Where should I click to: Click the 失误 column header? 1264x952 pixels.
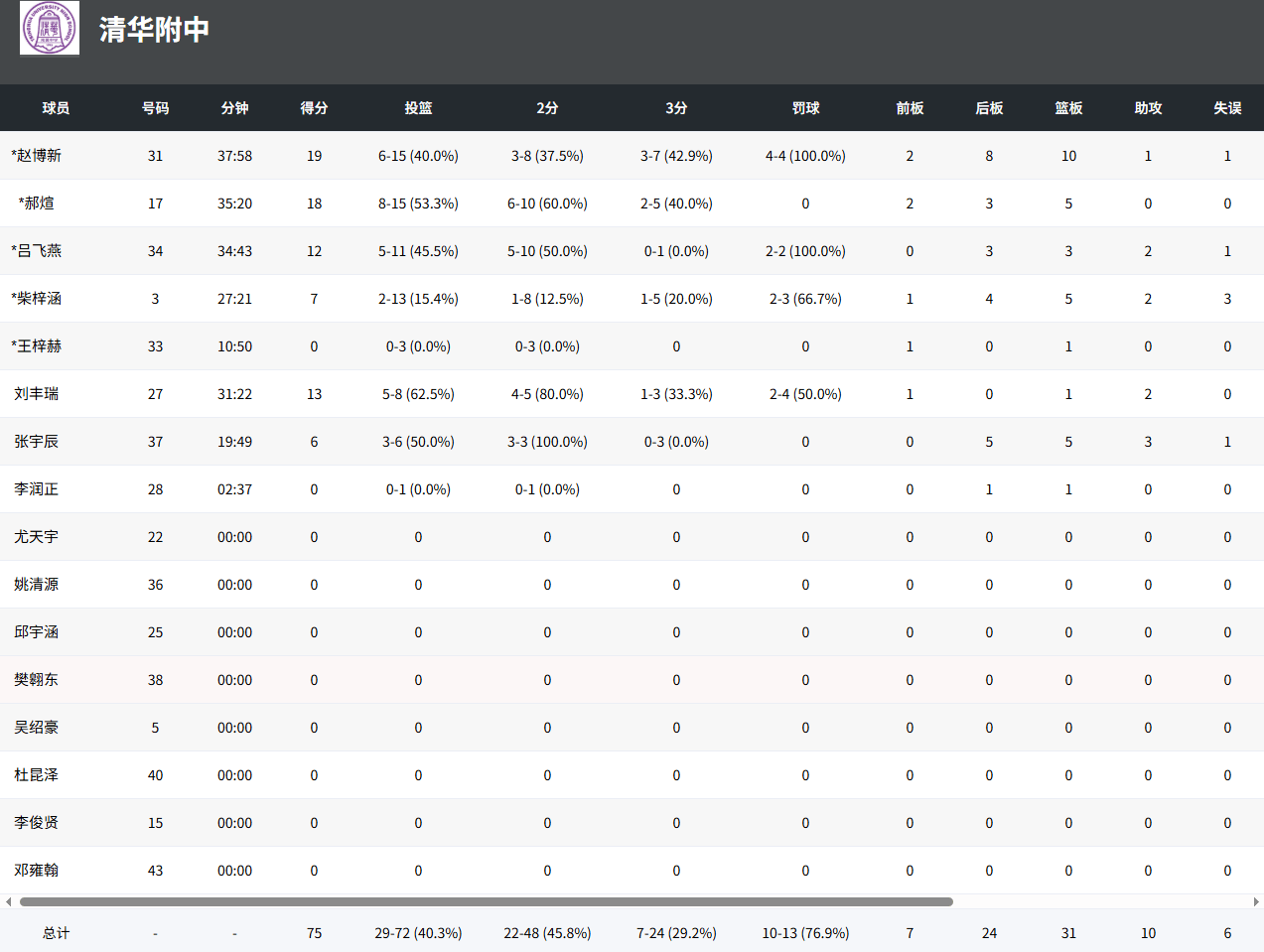coord(1227,108)
